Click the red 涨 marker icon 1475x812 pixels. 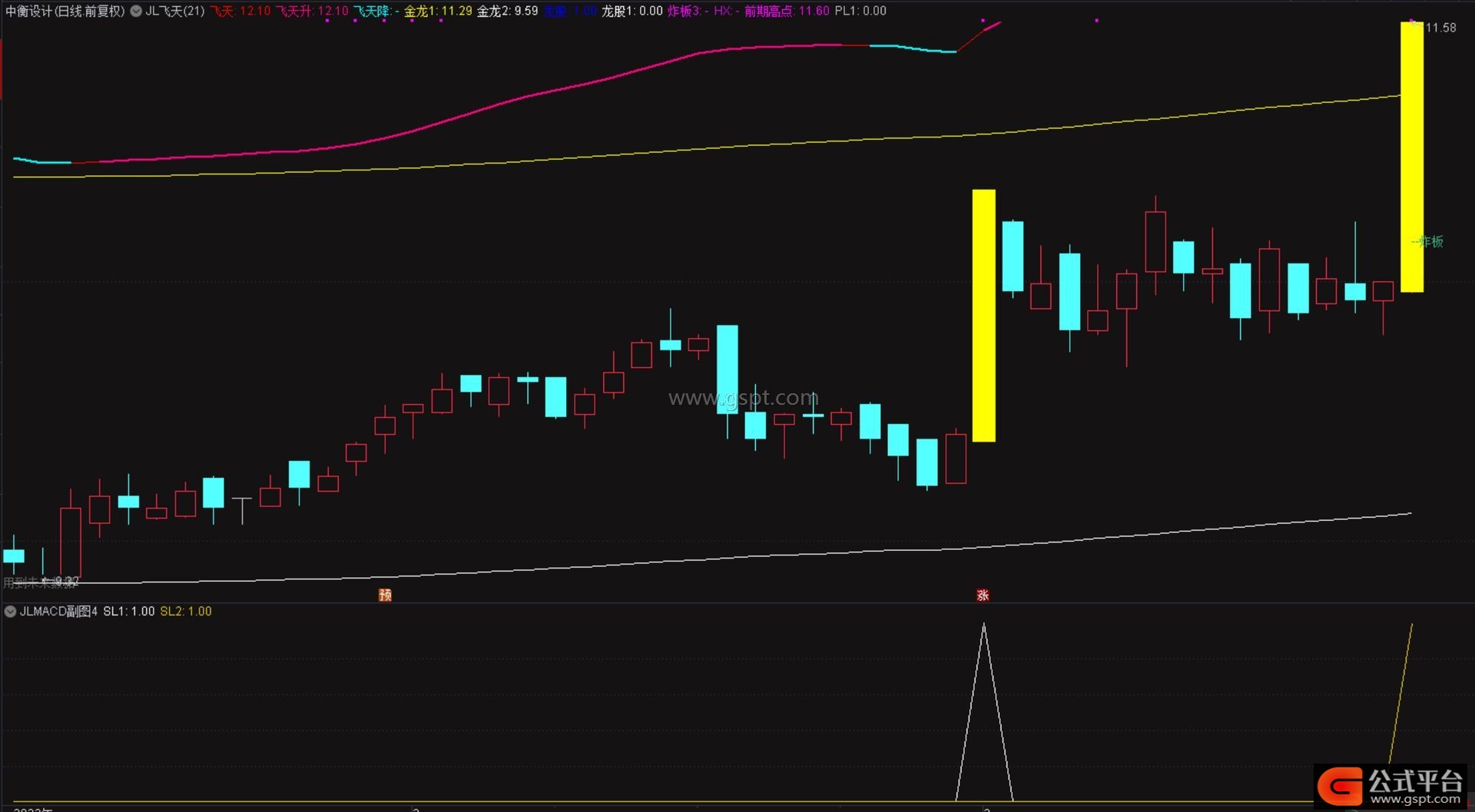pyautogui.click(x=983, y=595)
